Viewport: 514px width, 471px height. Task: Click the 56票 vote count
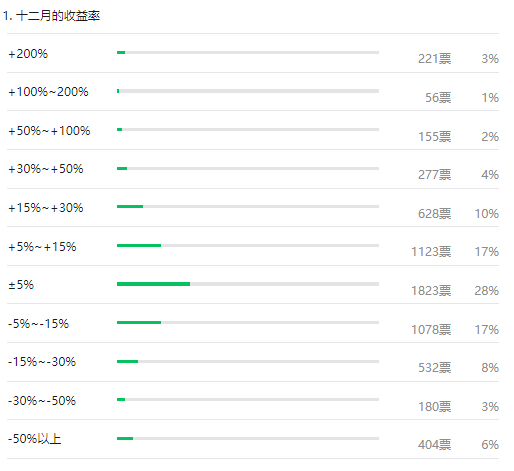pos(438,98)
